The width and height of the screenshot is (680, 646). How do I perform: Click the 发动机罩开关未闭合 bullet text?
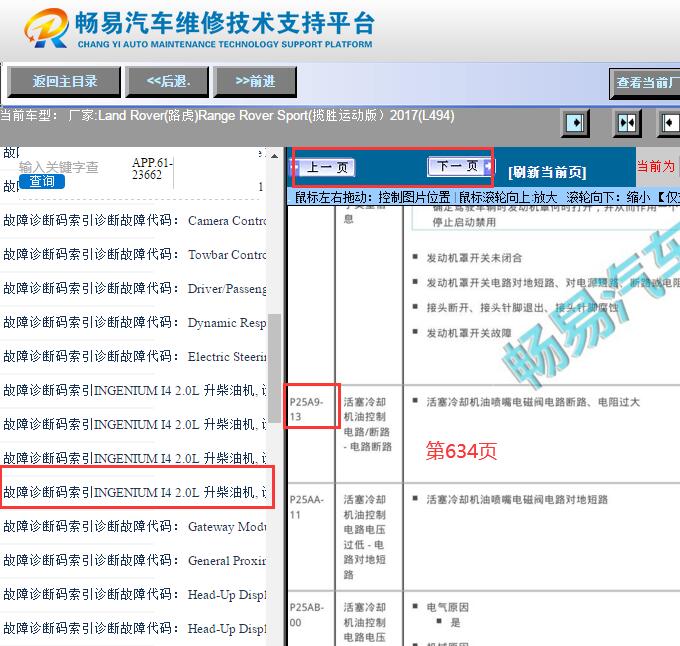click(x=474, y=258)
